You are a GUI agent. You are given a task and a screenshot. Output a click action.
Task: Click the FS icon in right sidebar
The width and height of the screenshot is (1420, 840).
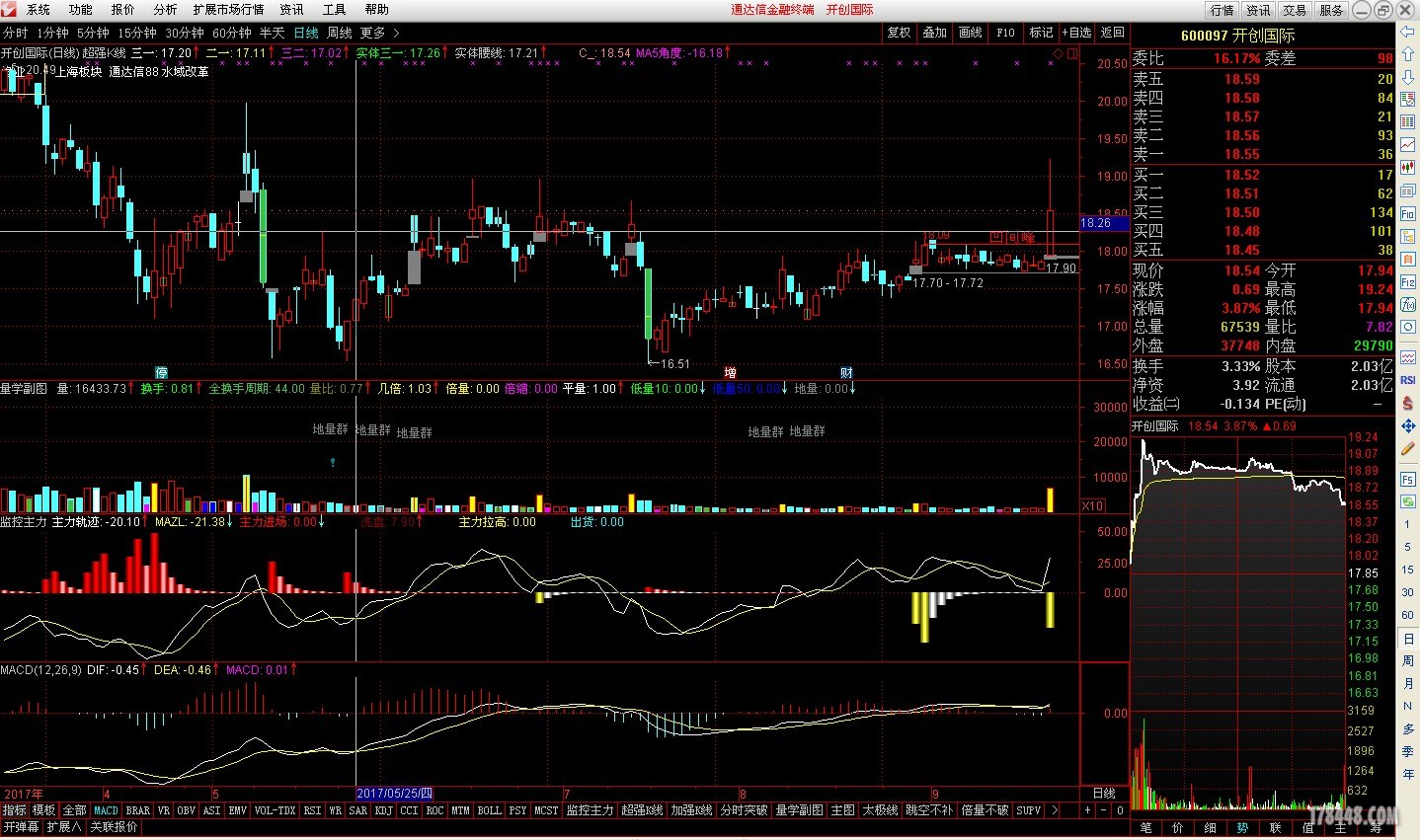1407,479
